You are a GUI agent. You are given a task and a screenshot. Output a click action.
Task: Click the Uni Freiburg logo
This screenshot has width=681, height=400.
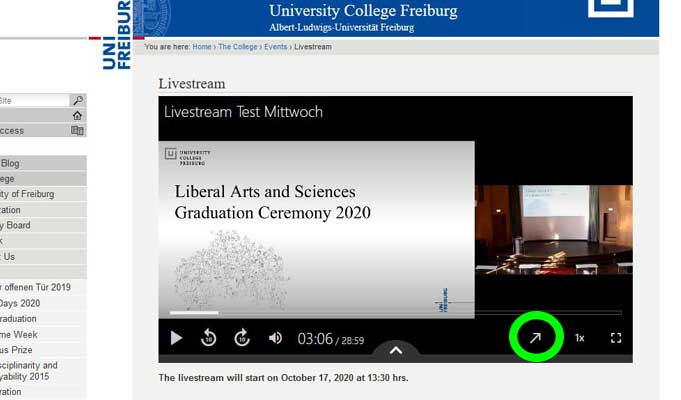116,35
